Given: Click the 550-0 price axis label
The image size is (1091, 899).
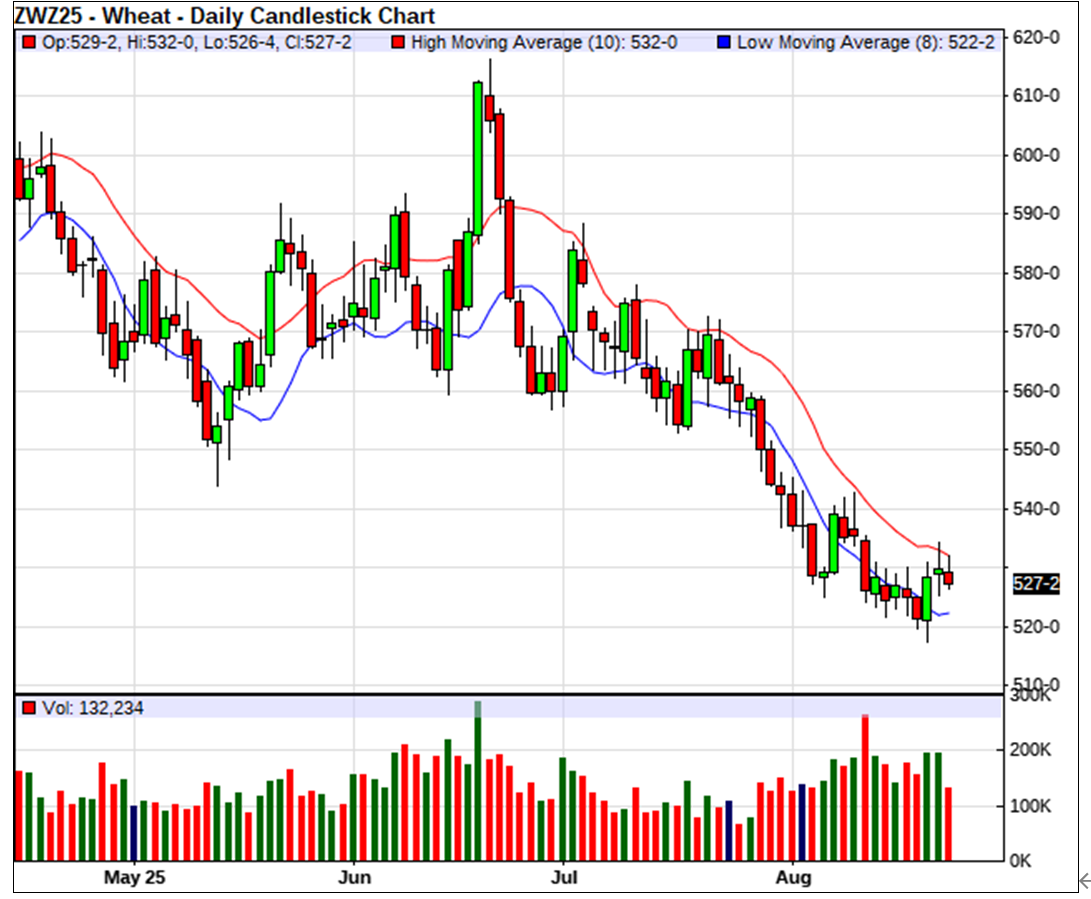Looking at the screenshot, I should [1036, 450].
